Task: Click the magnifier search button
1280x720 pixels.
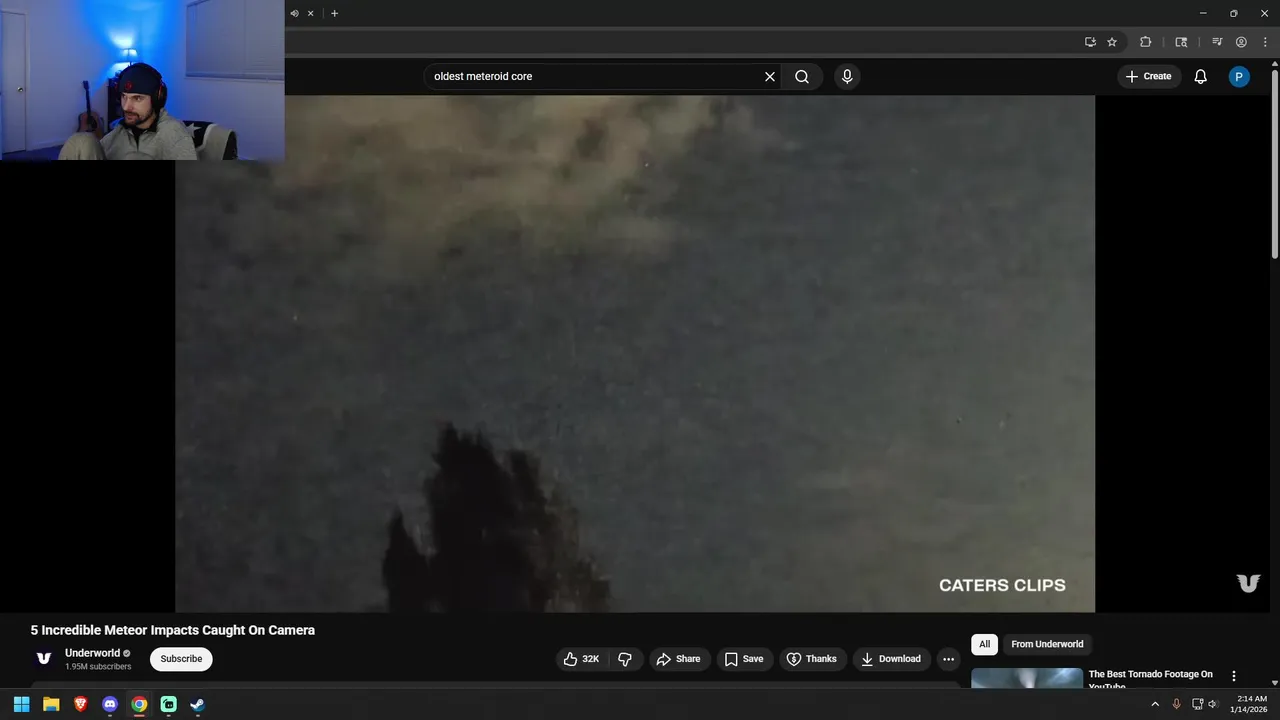Action: pyautogui.click(x=802, y=77)
